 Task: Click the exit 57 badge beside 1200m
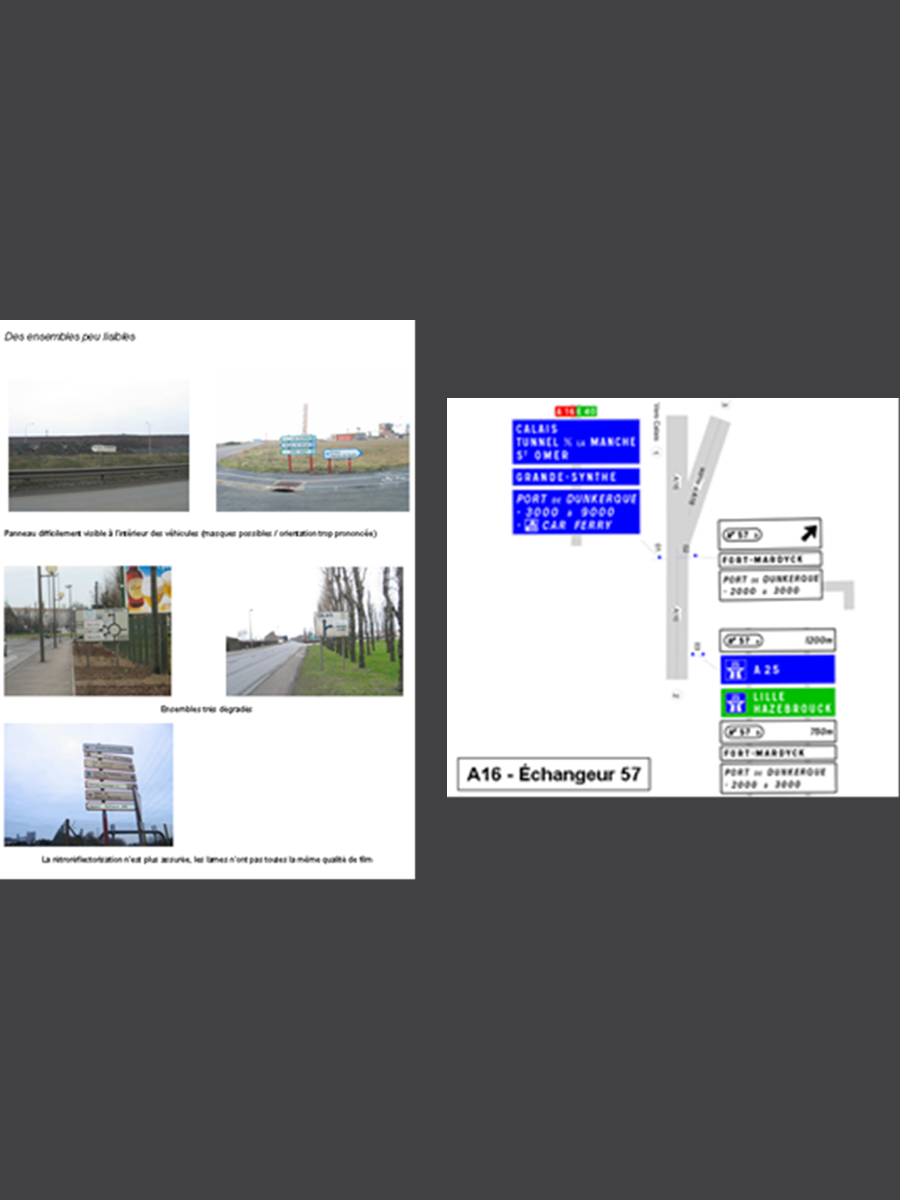743,641
